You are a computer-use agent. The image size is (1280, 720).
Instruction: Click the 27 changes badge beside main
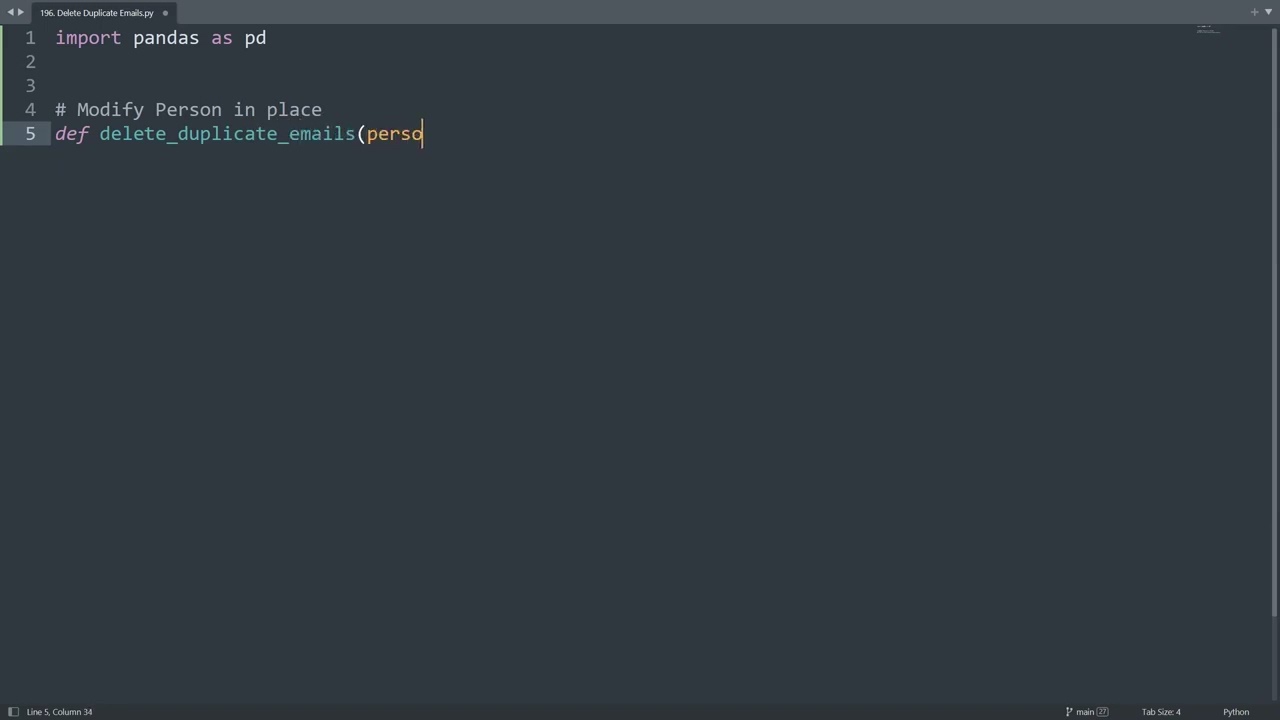1102,712
